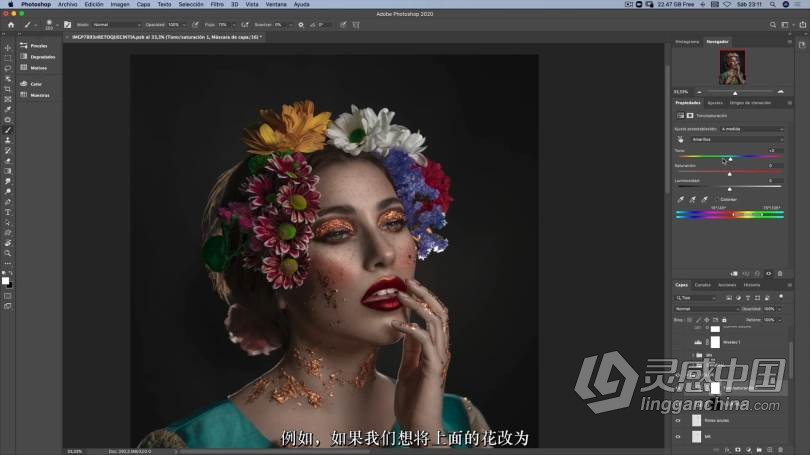
Task: Open layer Relleno dropdown arrow
Action: click(x=779, y=320)
